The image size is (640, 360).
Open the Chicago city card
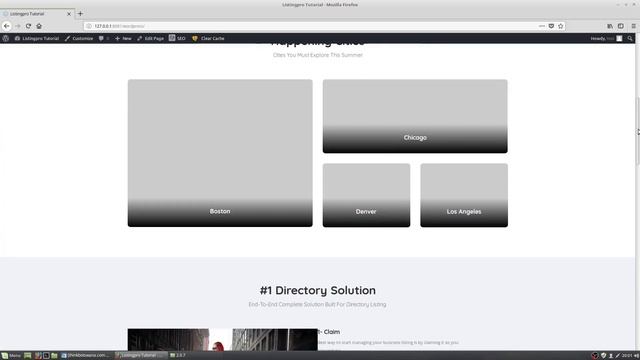(415, 116)
